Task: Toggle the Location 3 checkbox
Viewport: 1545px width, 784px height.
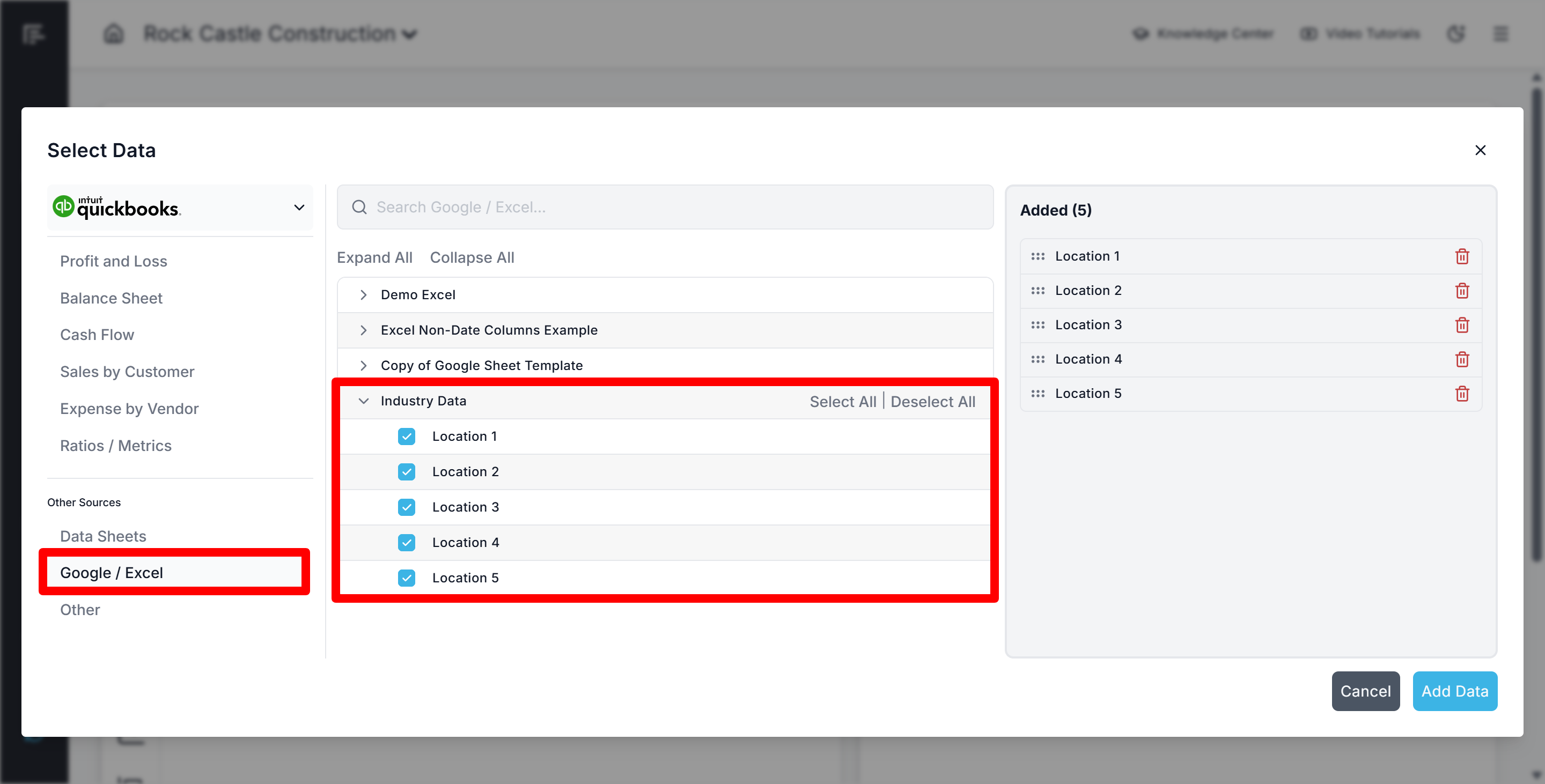Action: coord(406,507)
